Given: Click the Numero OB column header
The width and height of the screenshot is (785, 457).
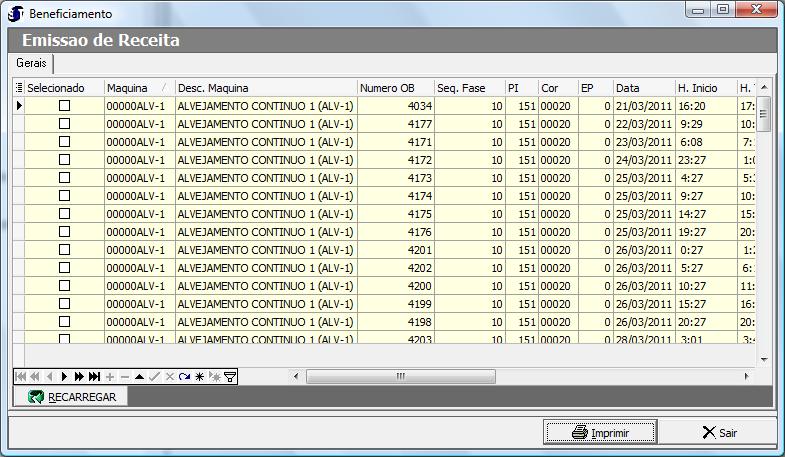Looking at the screenshot, I should (395, 88).
